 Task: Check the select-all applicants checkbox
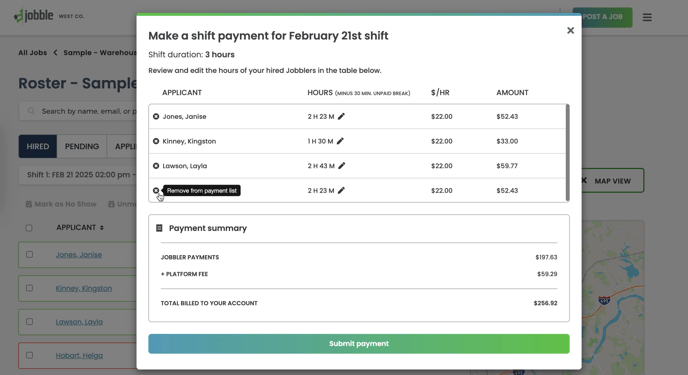29,228
